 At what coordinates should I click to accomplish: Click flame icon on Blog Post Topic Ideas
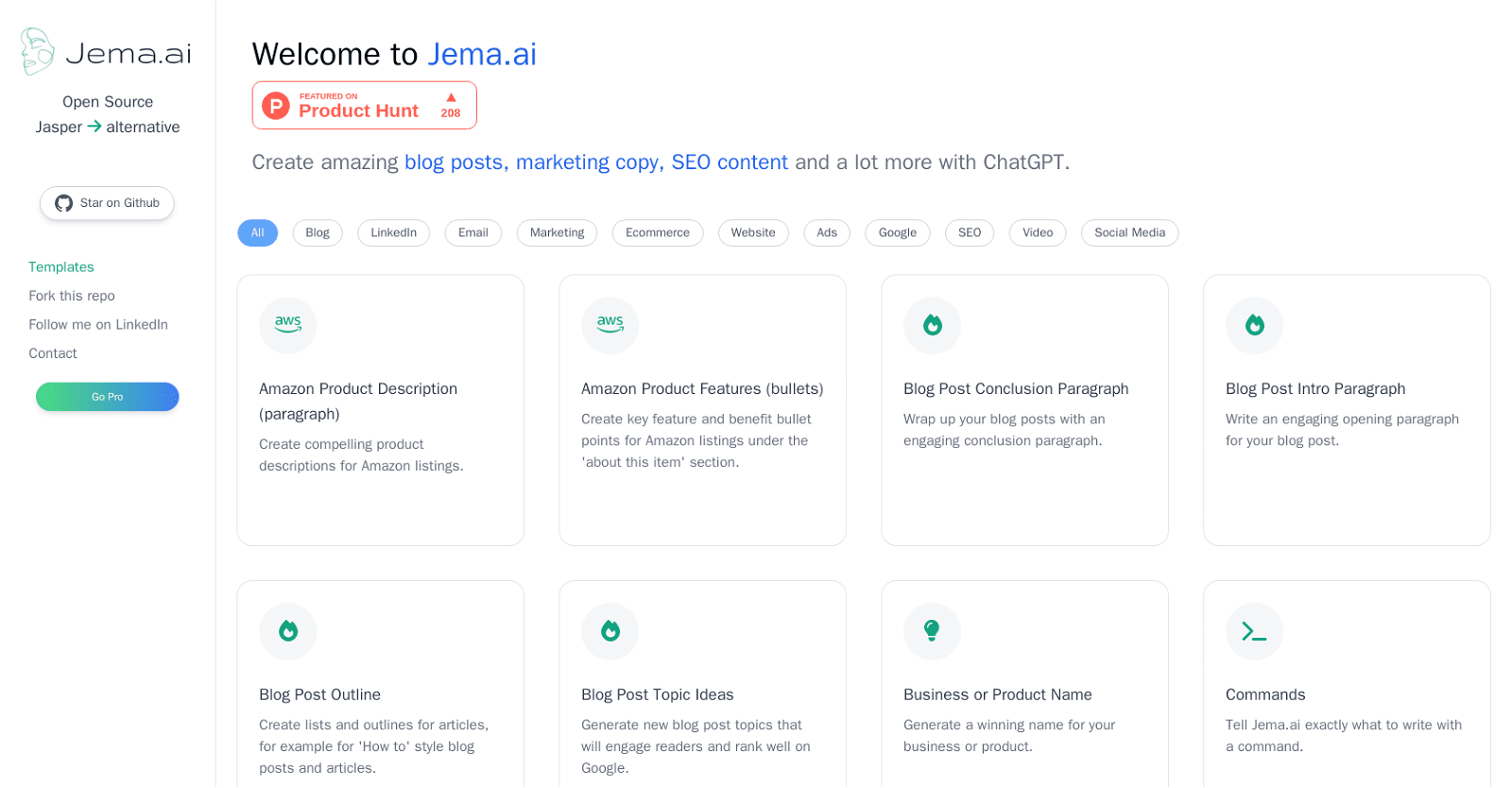[610, 631]
